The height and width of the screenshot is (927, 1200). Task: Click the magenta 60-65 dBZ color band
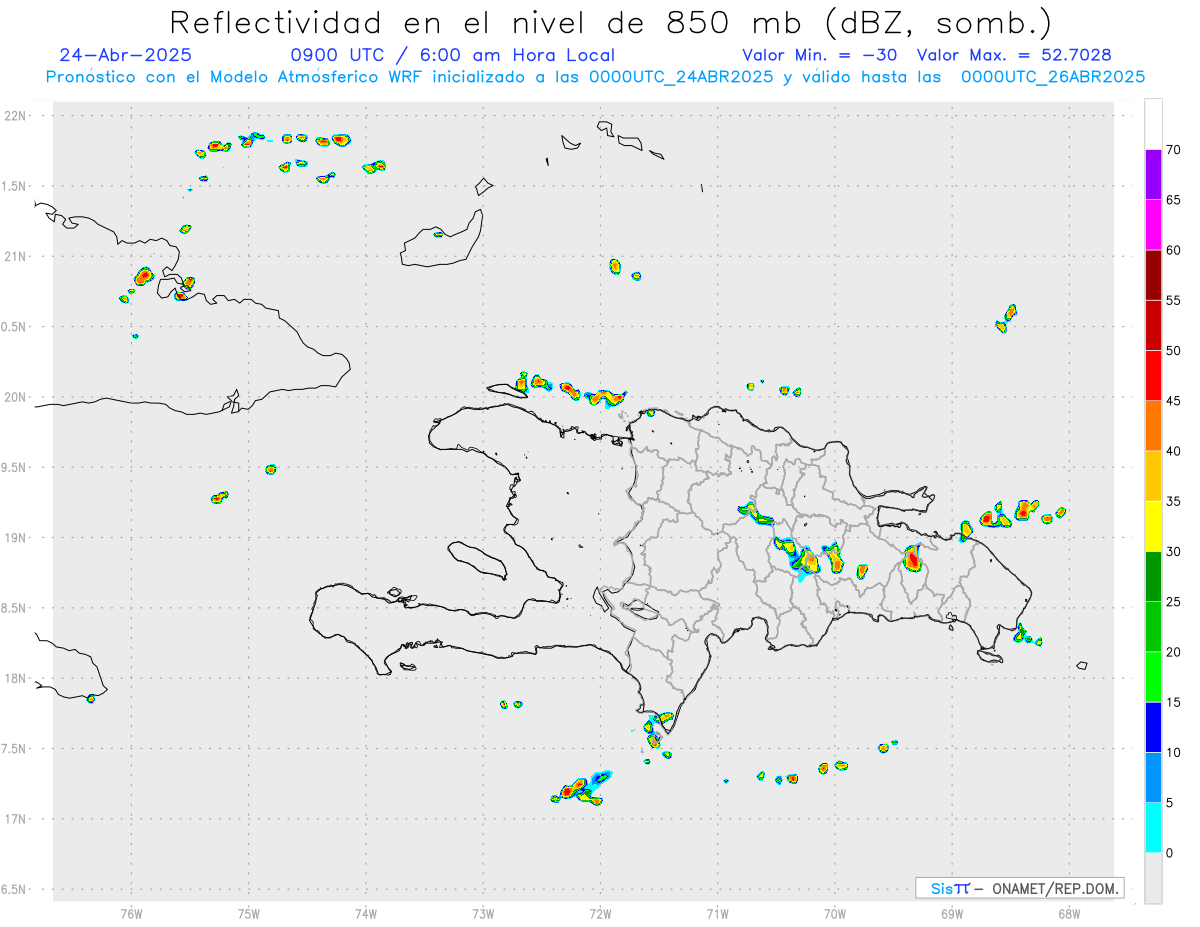(1153, 225)
